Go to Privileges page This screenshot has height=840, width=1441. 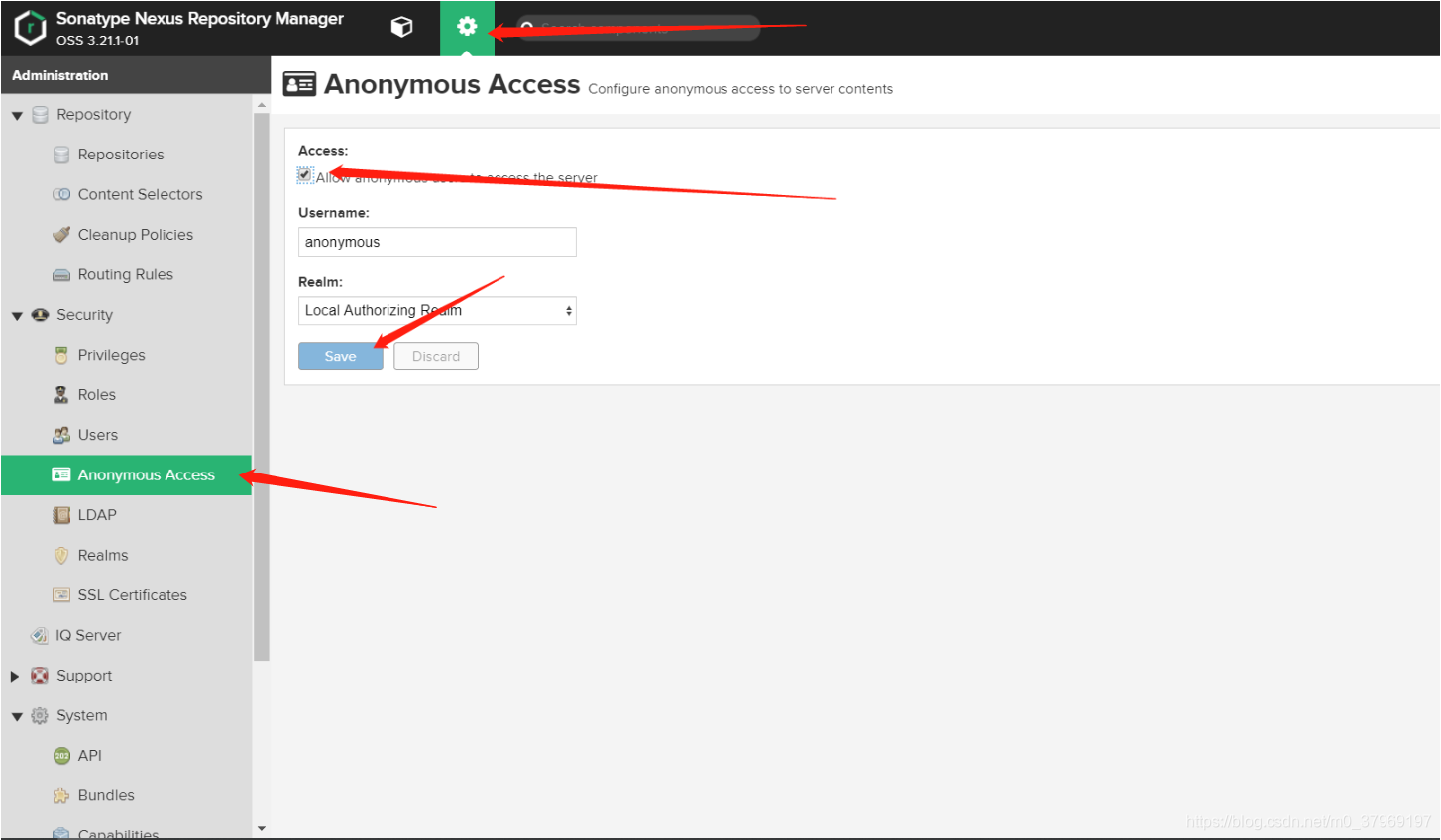tap(112, 355)
